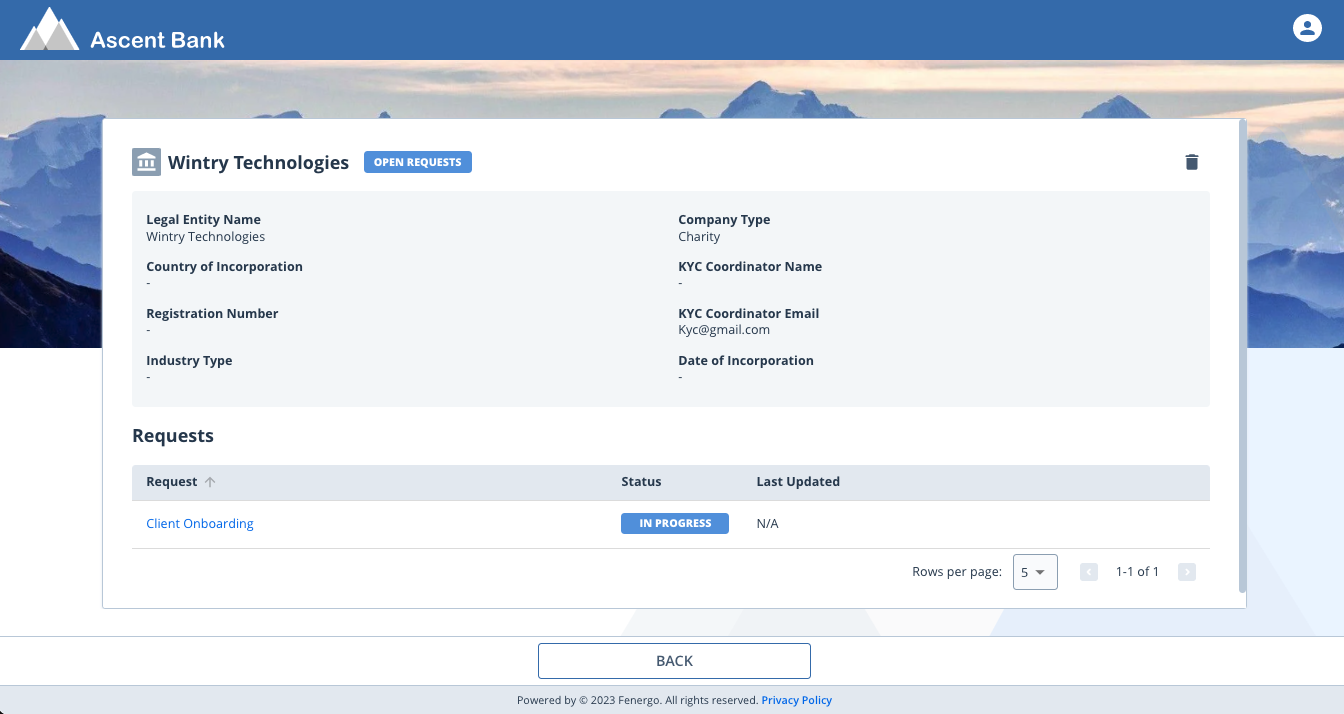1344x714 pixels.
Task: Open the Privacy Policy link
Action: [796, 699]
